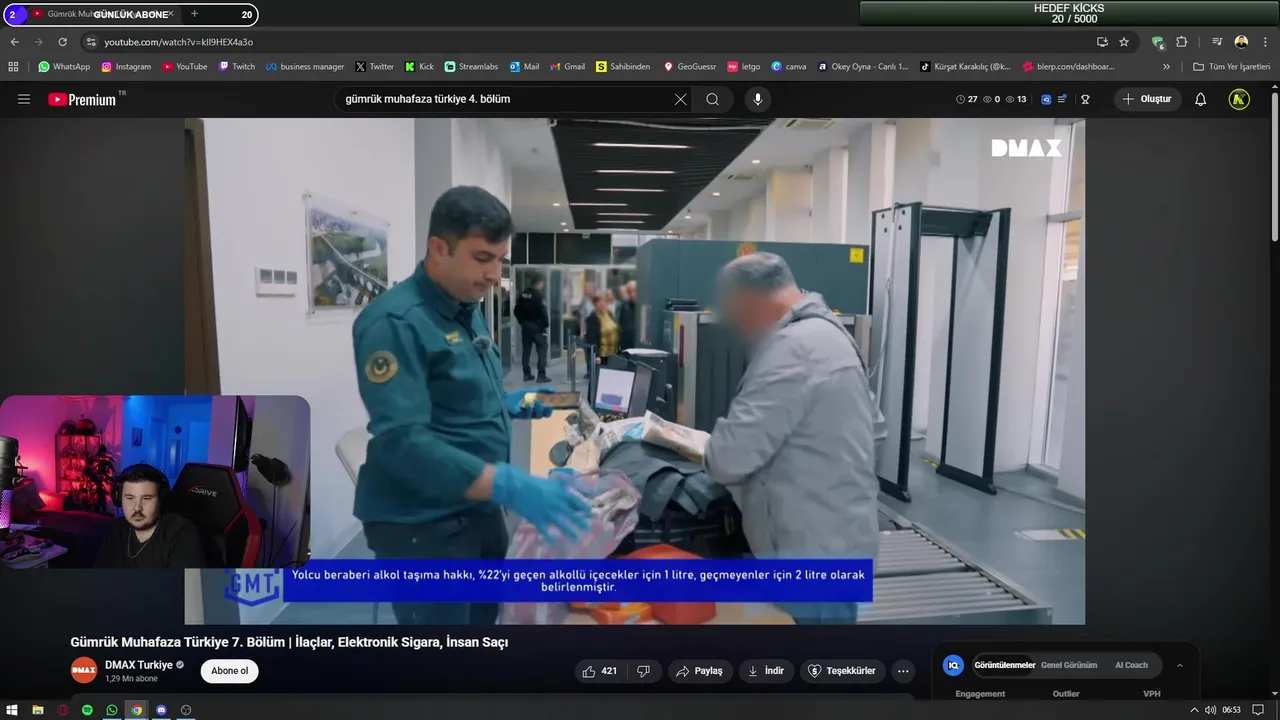Open the YouTube guide hamburger menu
Viewport: 1280px width, 720px height.
point(24,99)
